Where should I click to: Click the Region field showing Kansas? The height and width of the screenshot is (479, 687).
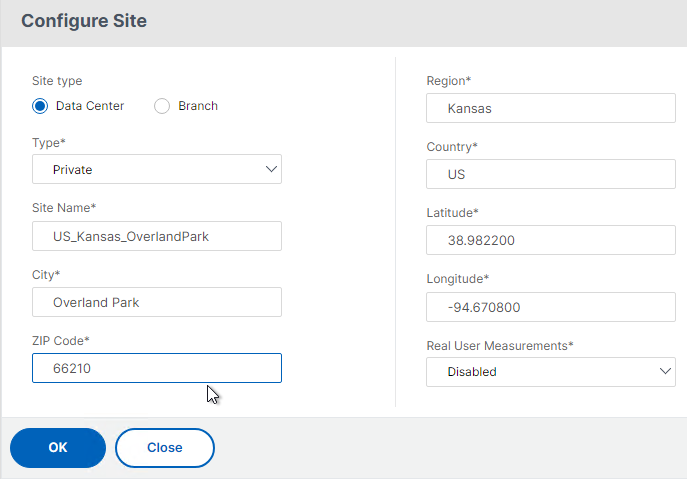pos(551,108)
